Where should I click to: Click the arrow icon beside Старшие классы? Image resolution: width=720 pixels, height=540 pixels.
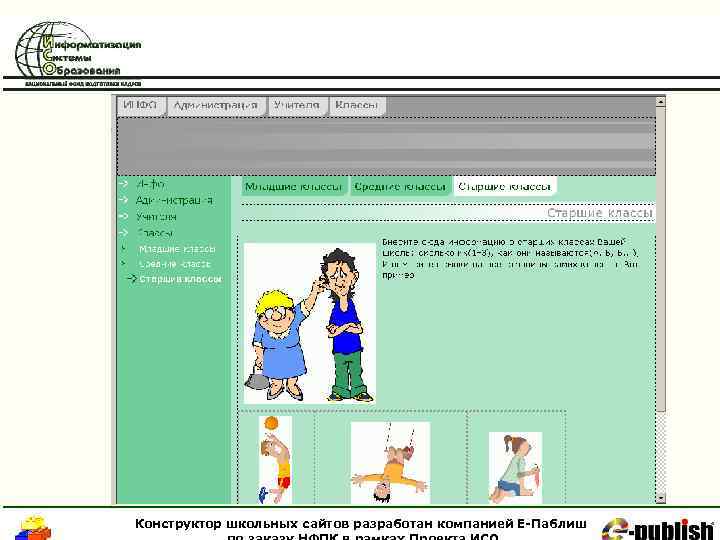(132, 278)
